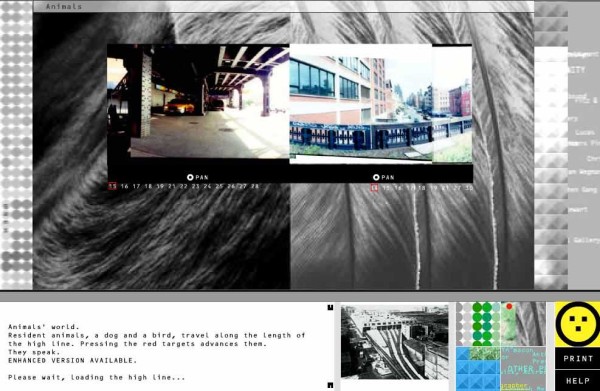Viewport: 600px width, 391px height.
Task: Select the gray credits text tile
Action: click(x=523, y=369)
